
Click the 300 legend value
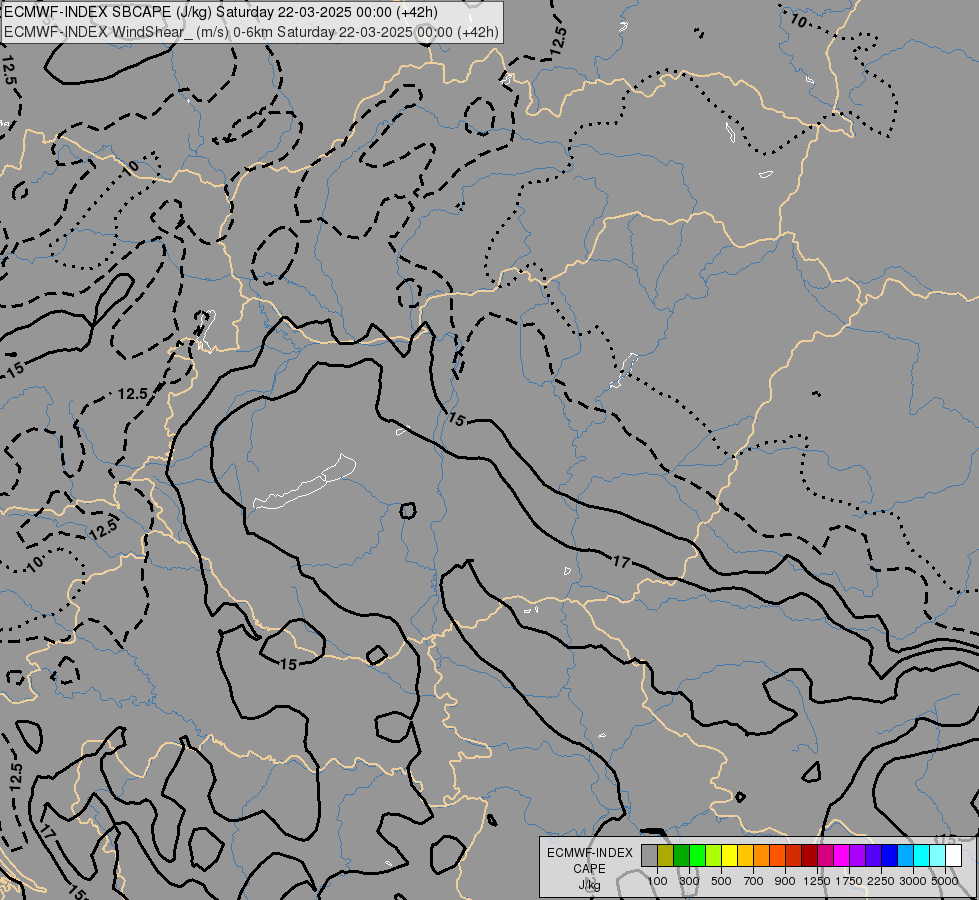(x=689, y=881)
